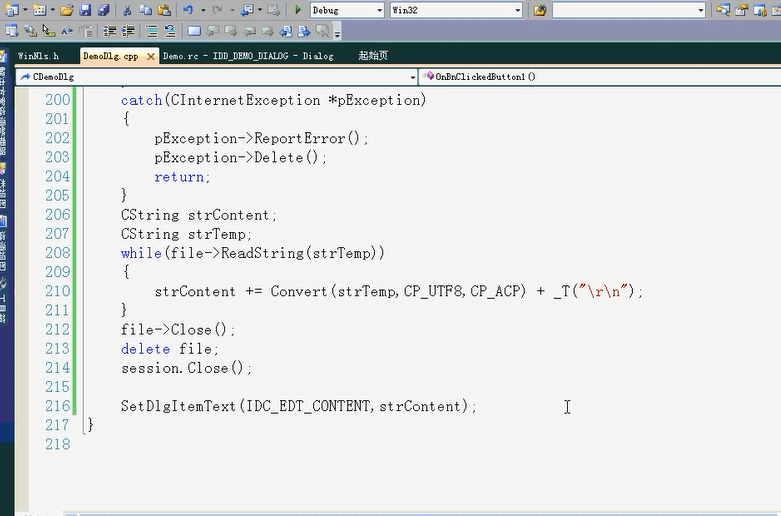Click the Display Word Completion icon
781x516 pixels.
click(x=67, y=31)
